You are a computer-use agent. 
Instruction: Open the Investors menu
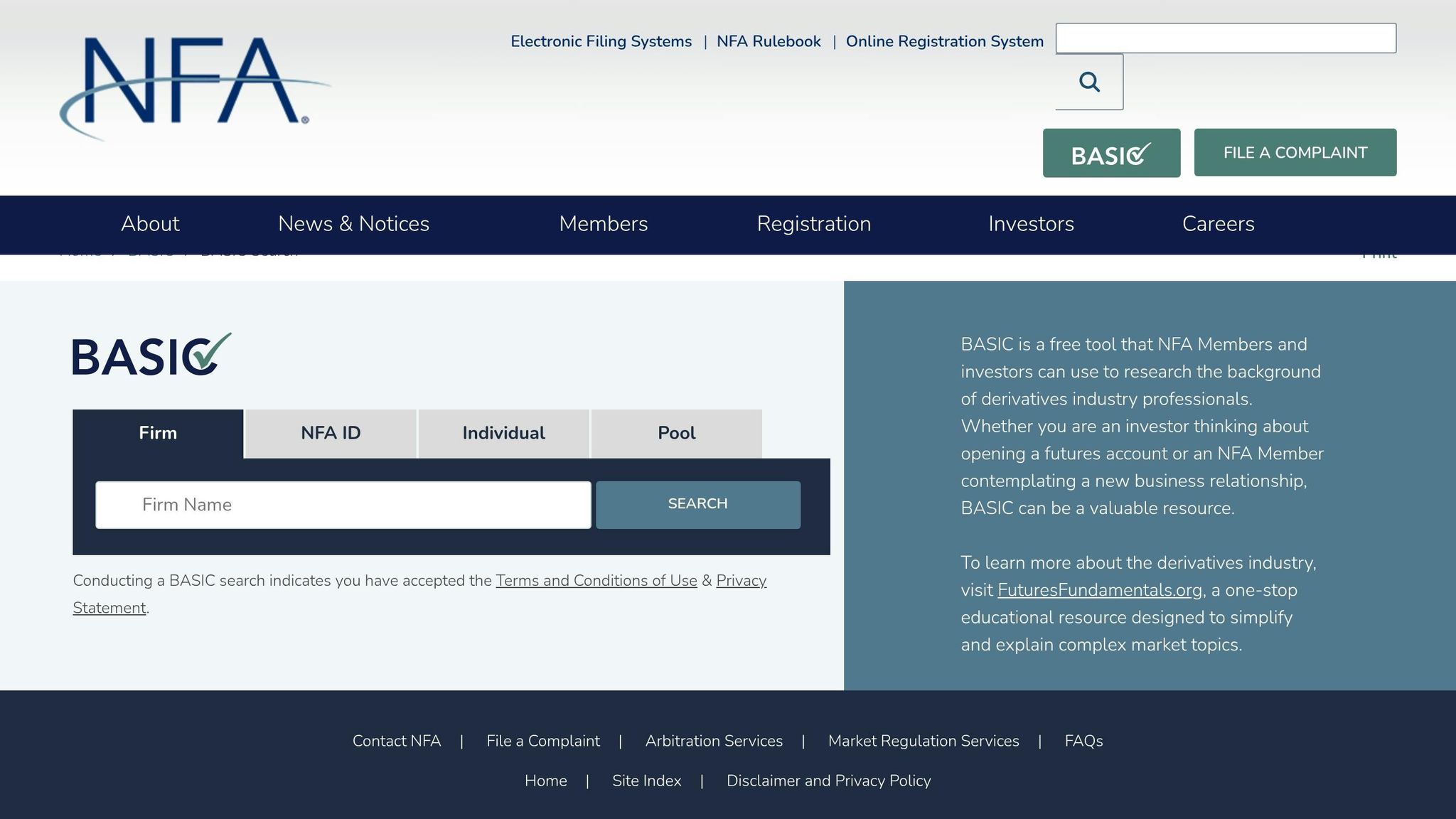point(1031,224)
